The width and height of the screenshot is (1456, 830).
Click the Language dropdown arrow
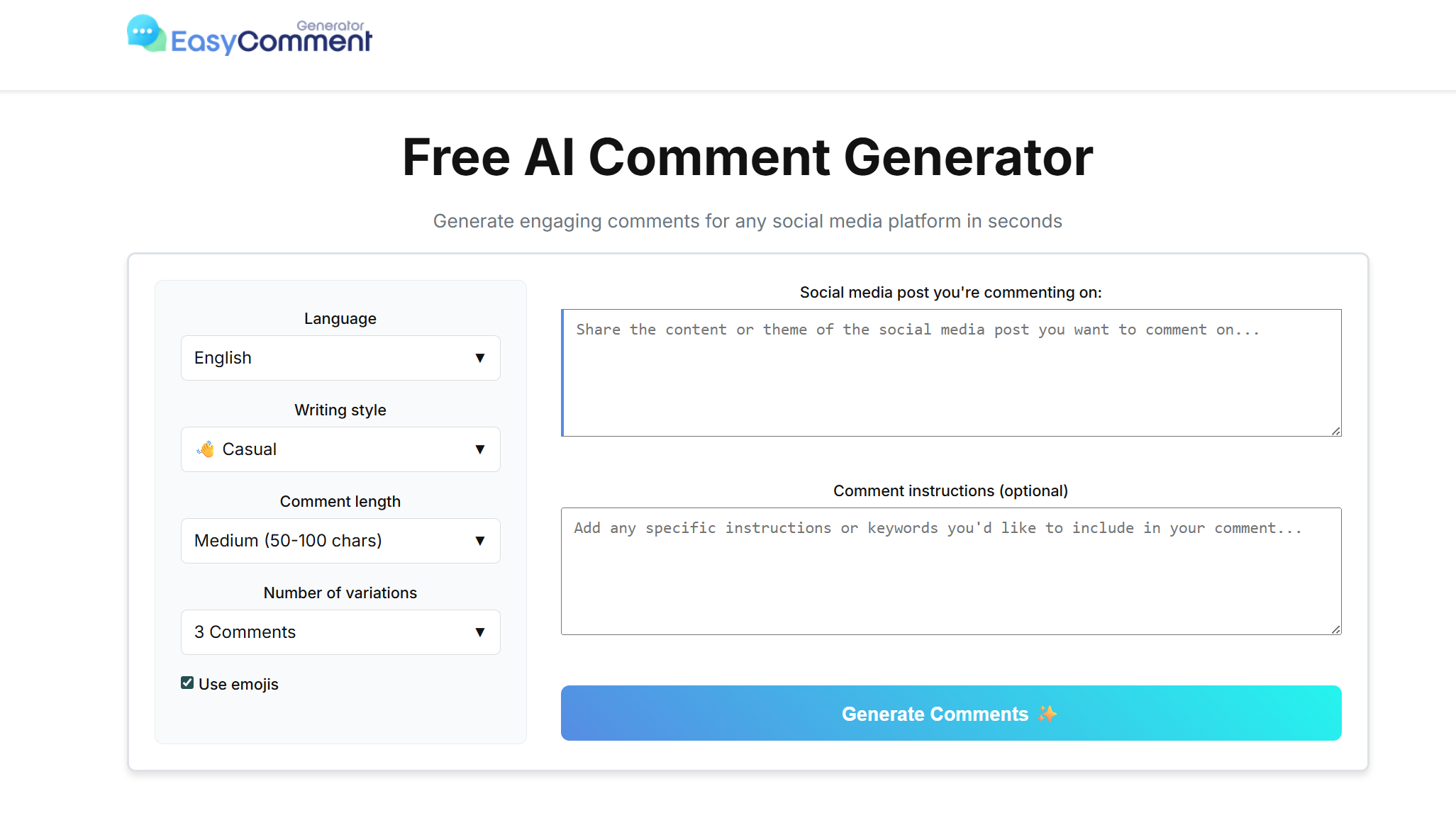tap(480, 358)
